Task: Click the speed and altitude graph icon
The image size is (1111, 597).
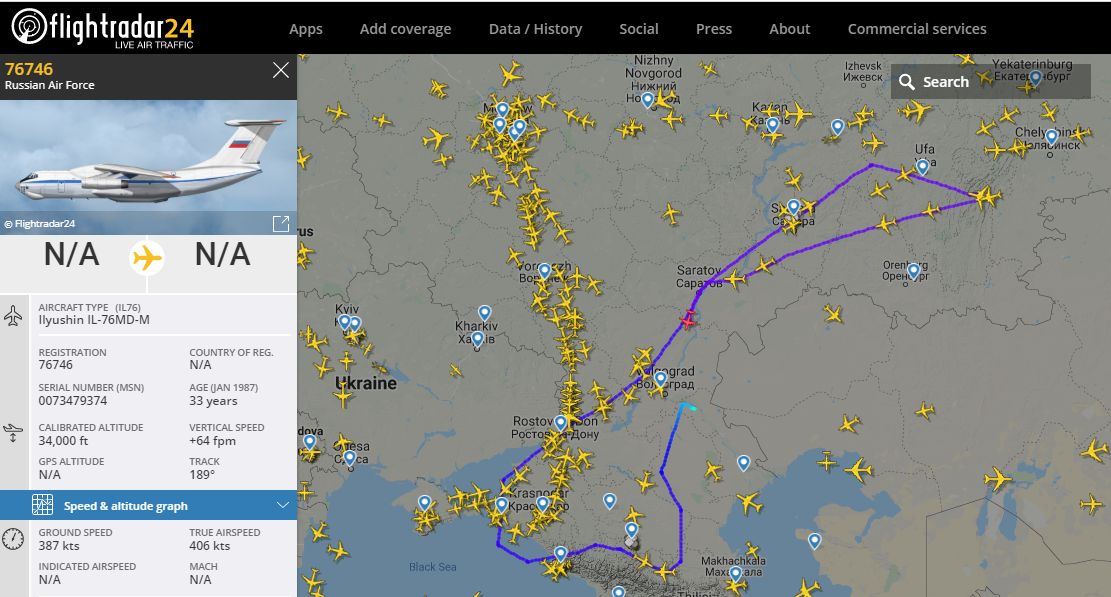Action: tap(43, 504)
